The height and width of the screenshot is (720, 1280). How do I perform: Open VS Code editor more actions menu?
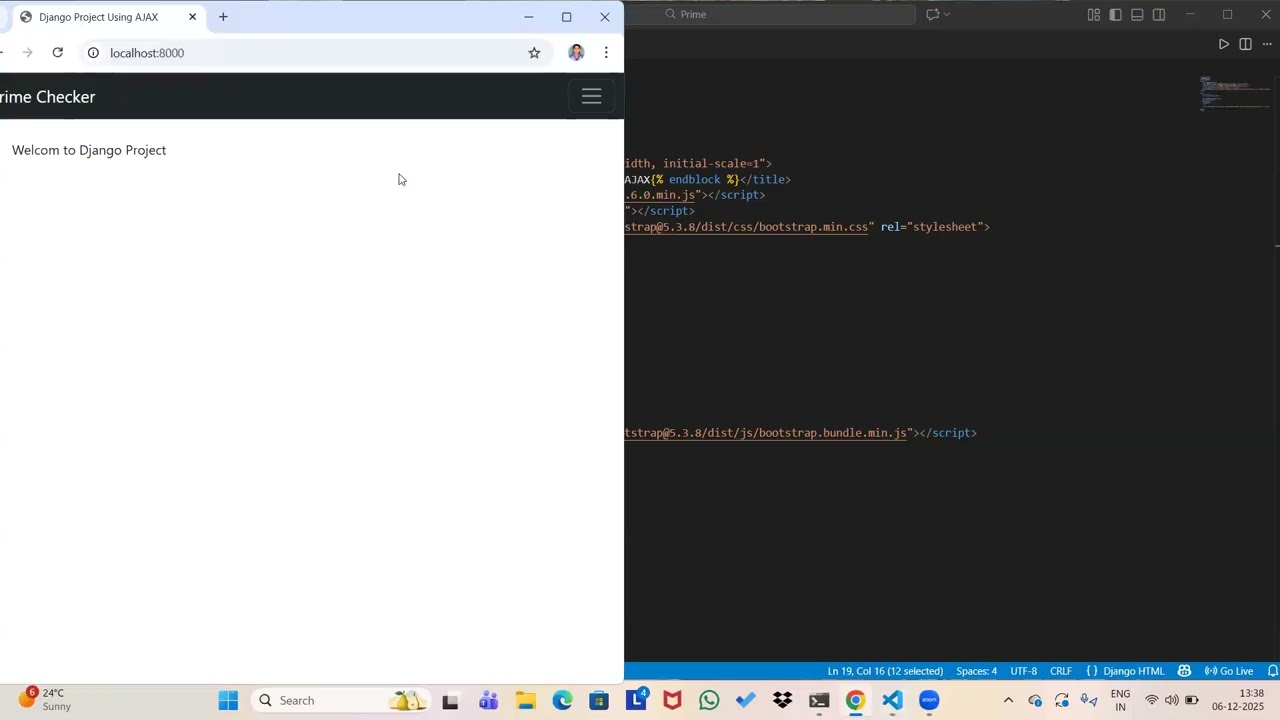(x=1267, y=44)
